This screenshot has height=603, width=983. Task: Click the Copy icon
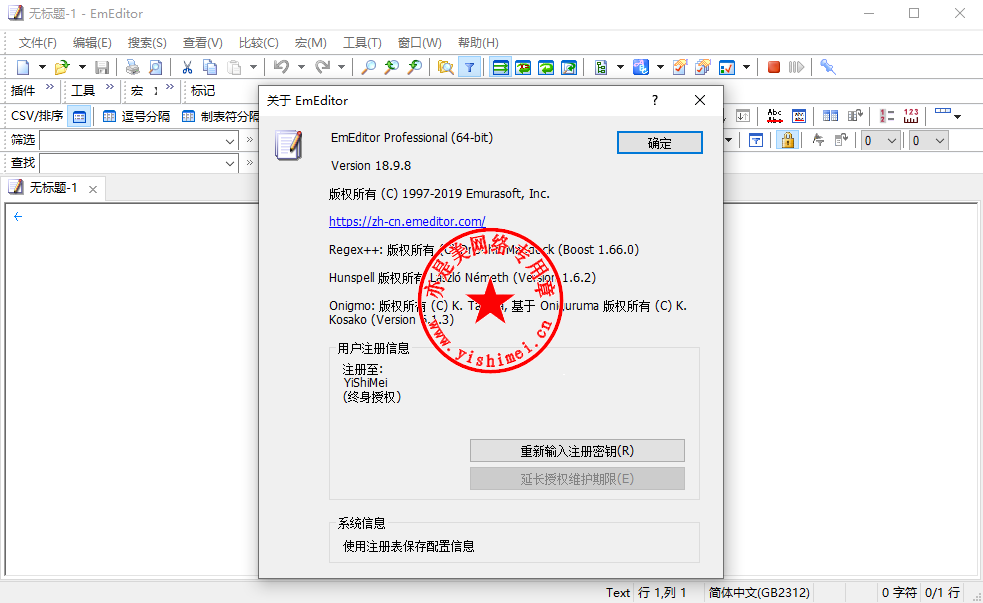point(210,67)
